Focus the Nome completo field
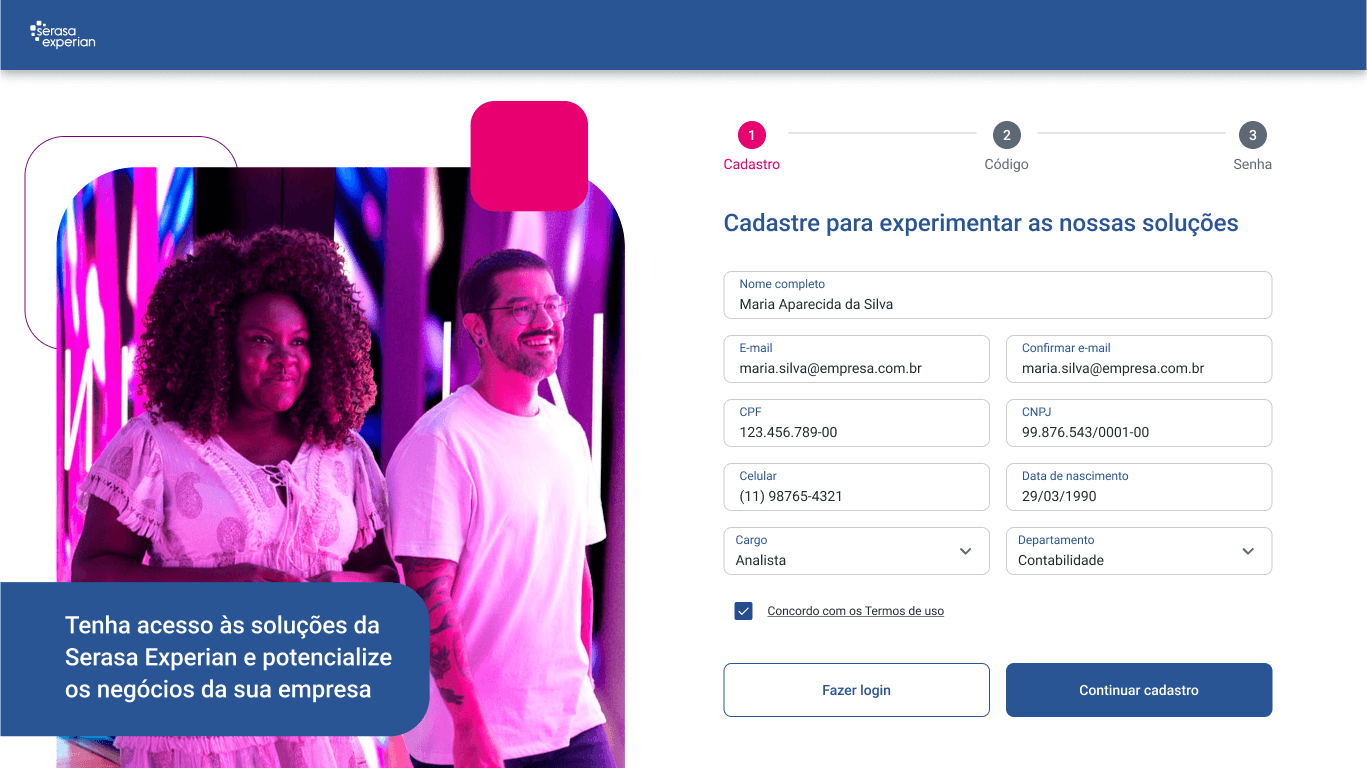Screen dimensions: 1367x768 (x=998, y=295)
